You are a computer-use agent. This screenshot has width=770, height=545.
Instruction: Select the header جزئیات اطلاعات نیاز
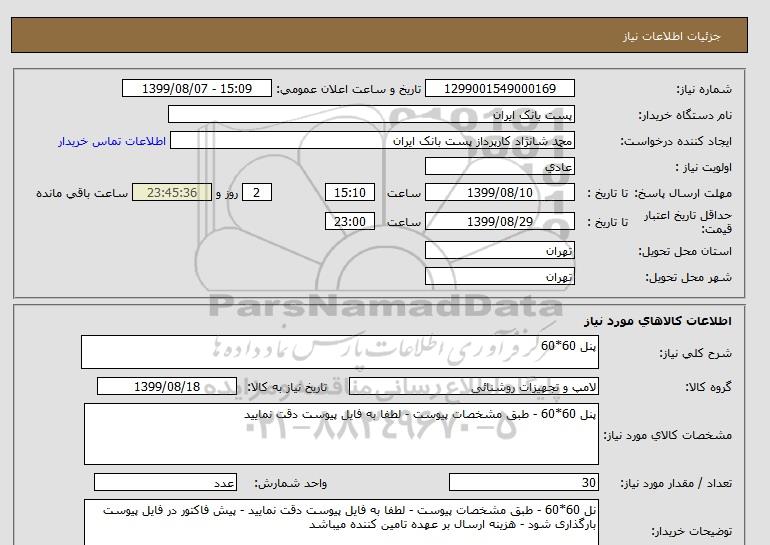[x=671, y=36]
